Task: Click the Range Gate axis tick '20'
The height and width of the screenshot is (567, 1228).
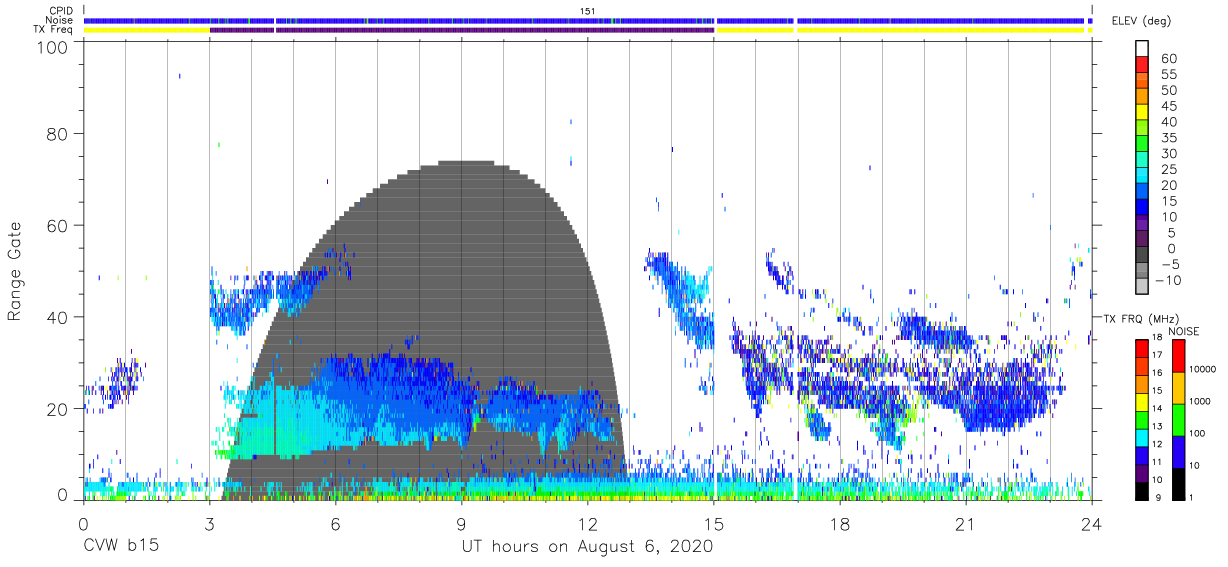Action: pyautogui.click(x=57, y=408)
